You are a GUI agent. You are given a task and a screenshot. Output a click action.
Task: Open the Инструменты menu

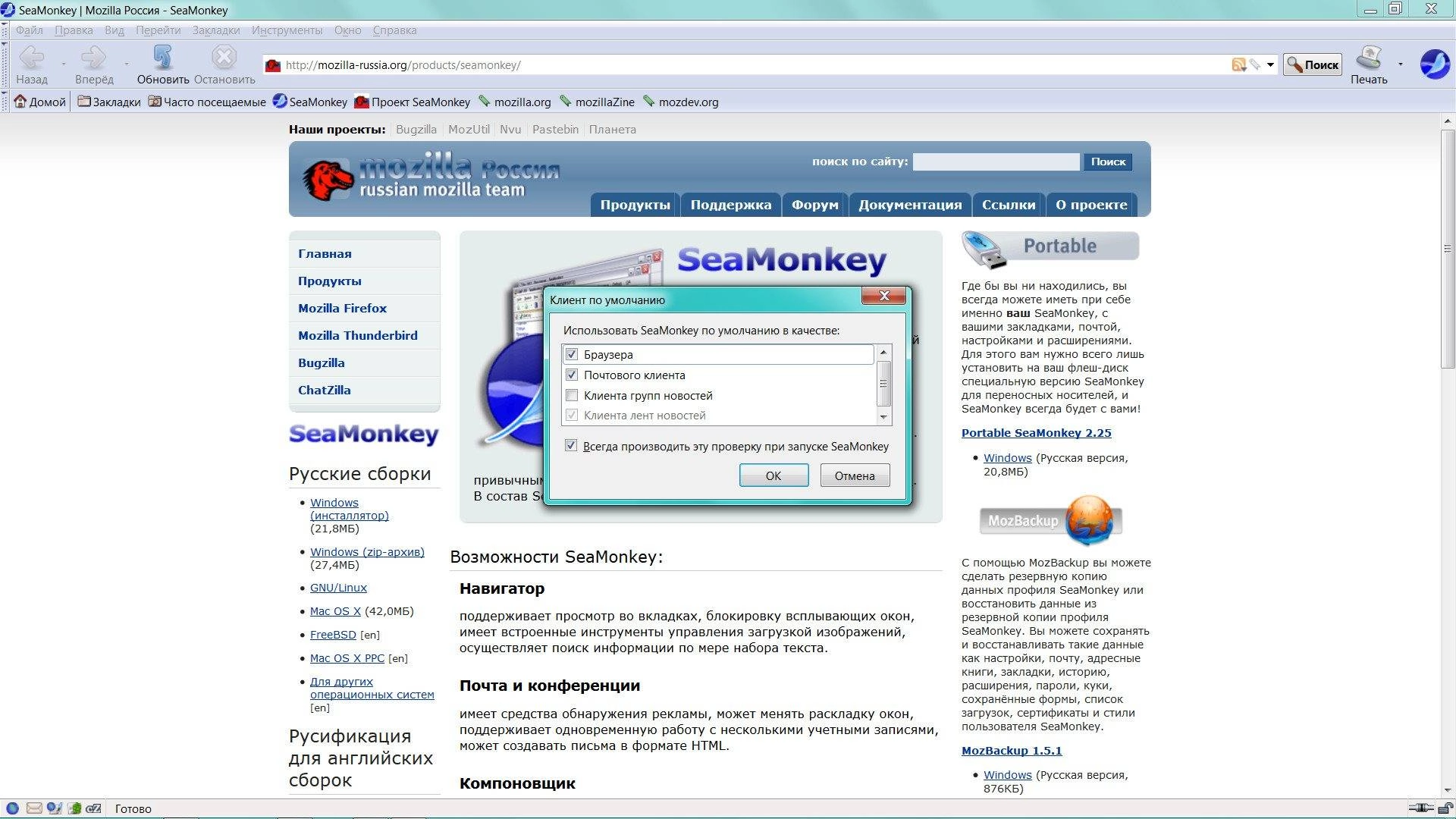point(287,30)
